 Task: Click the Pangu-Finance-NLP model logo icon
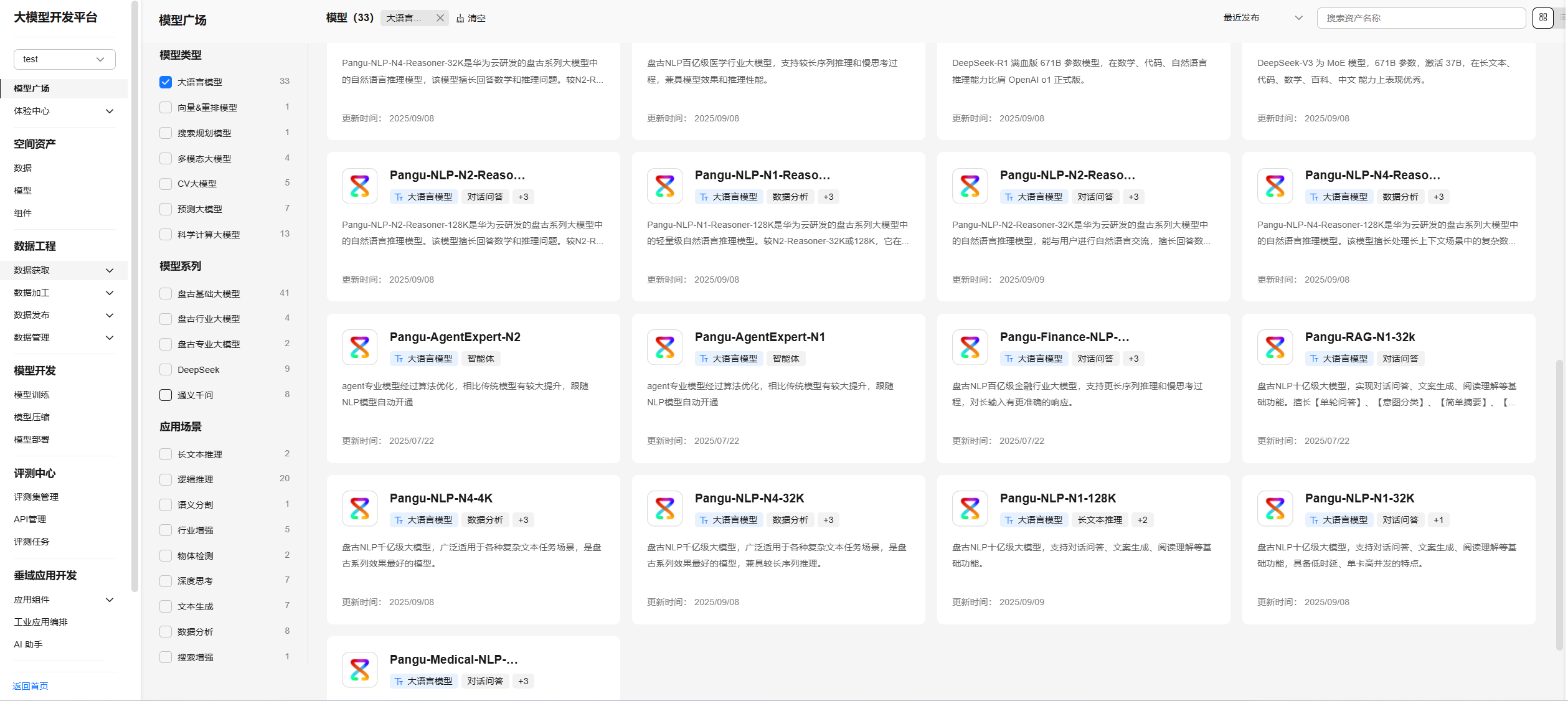970,347
